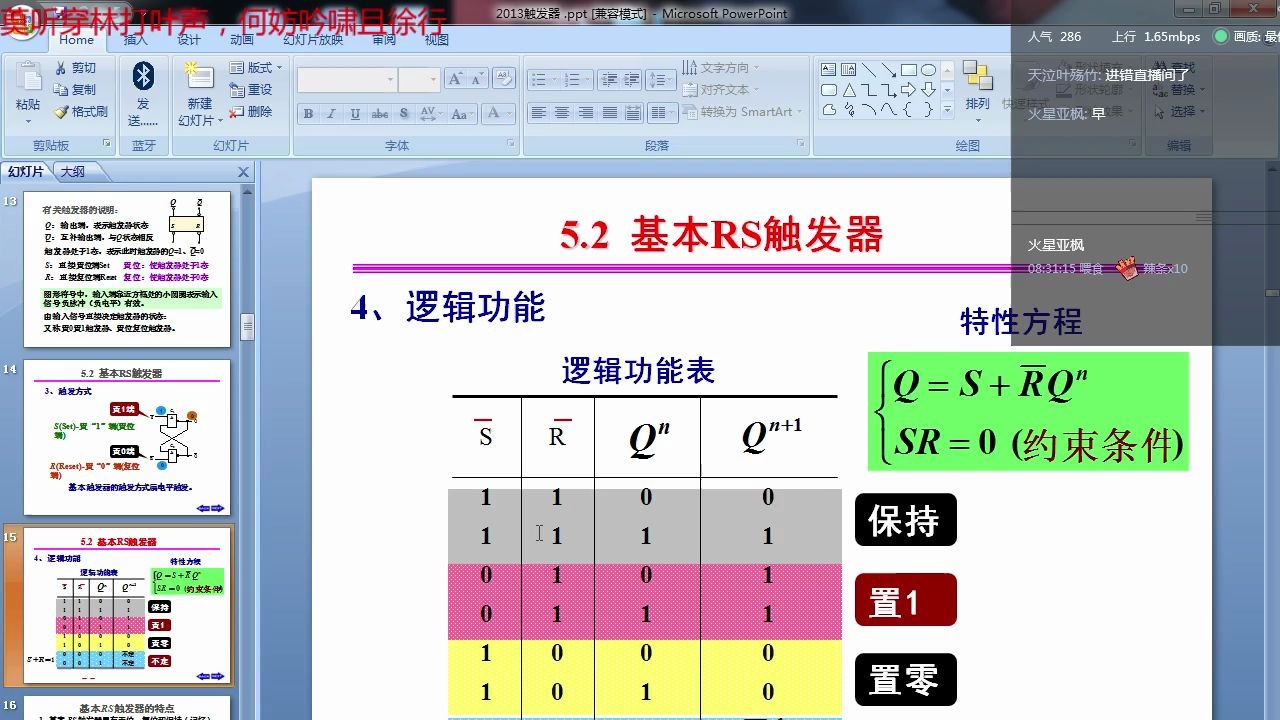Open the line spacing dropdown
The height and width of the screenshot is (720, 1280).
click(661, 80)
